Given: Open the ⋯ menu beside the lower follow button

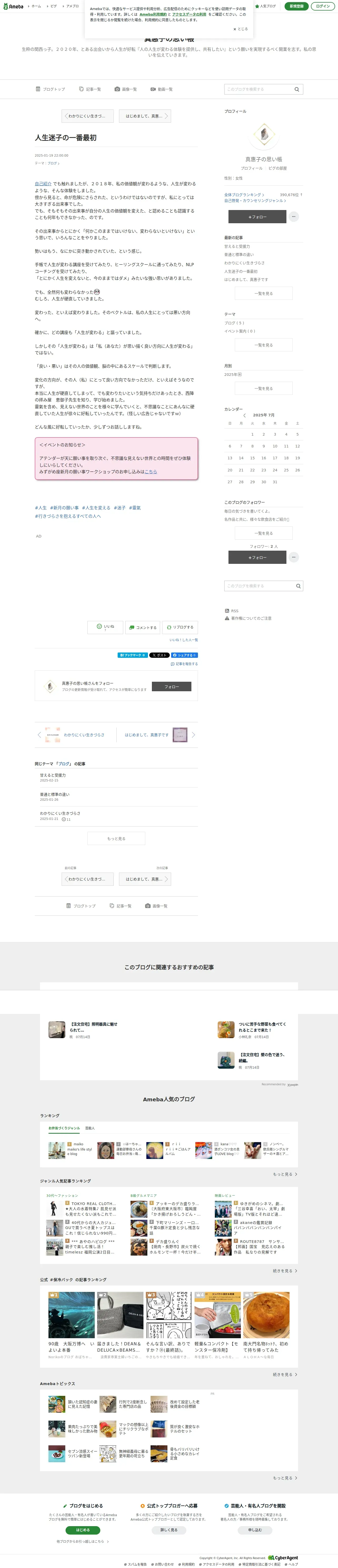Looking at the screenshot, I should coord(294,557).
